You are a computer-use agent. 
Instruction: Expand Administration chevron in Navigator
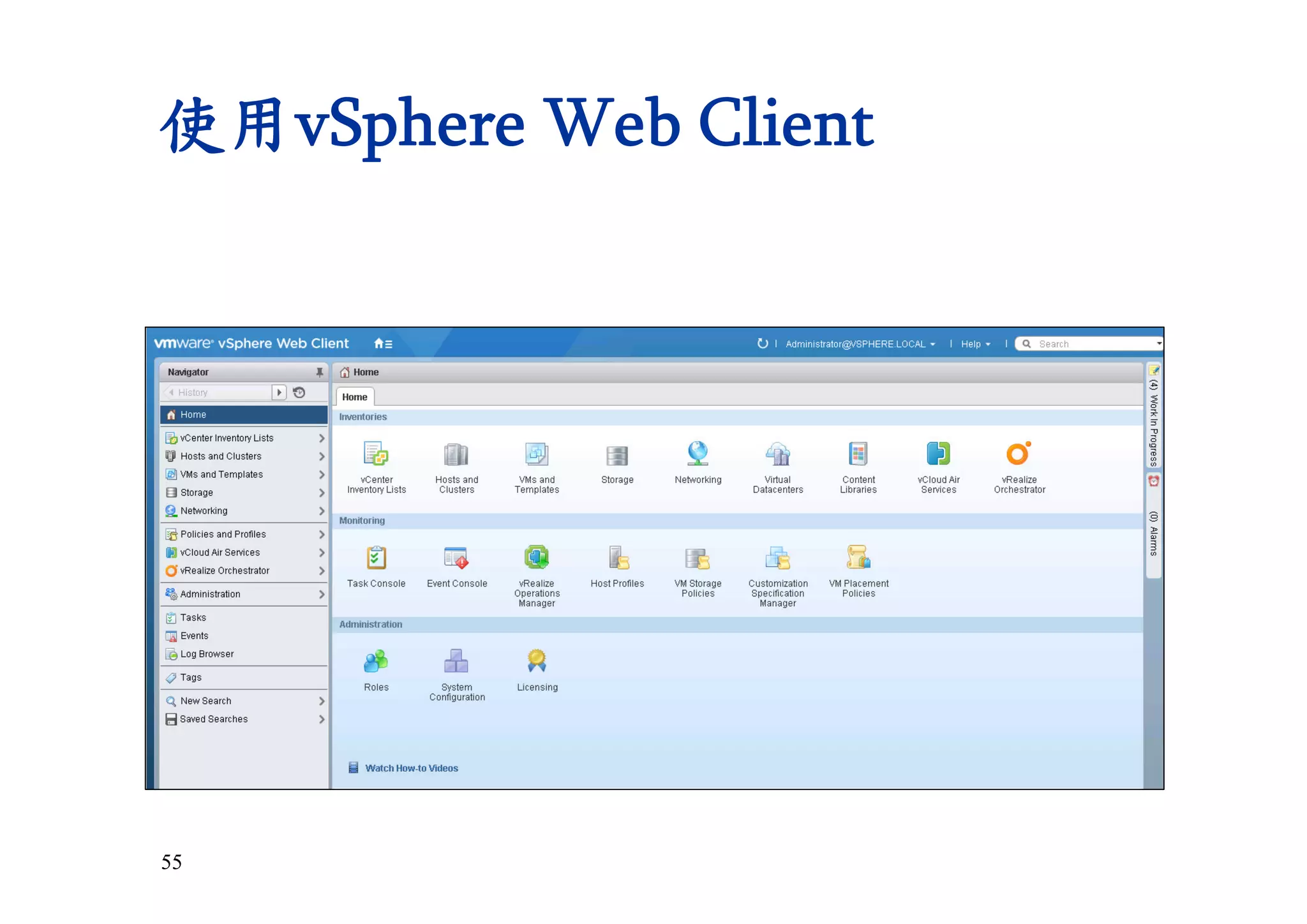pyautogui.click(x=322, y=595)
